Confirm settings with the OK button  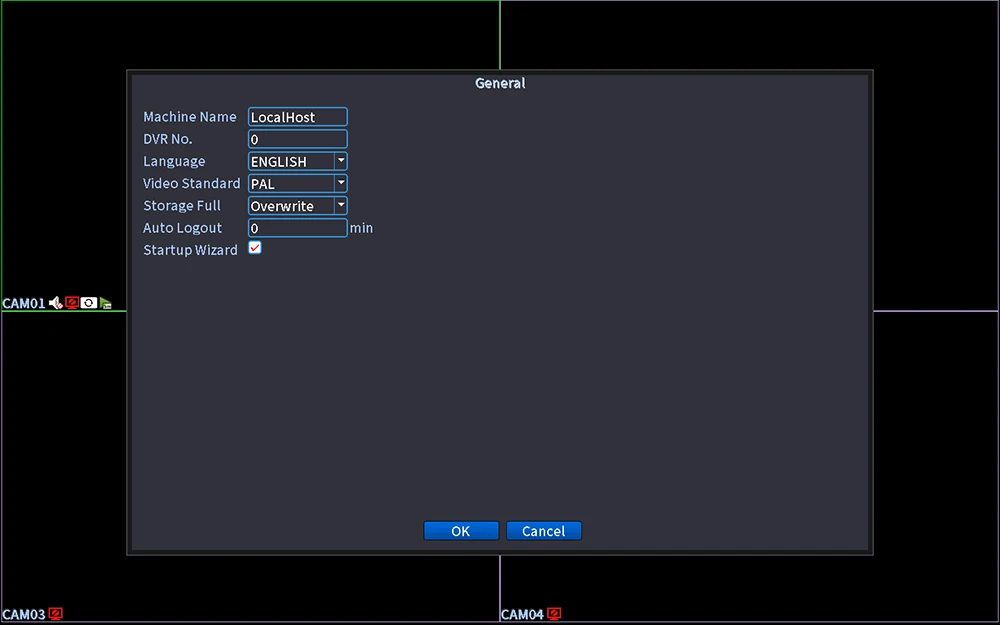point(461,531)
